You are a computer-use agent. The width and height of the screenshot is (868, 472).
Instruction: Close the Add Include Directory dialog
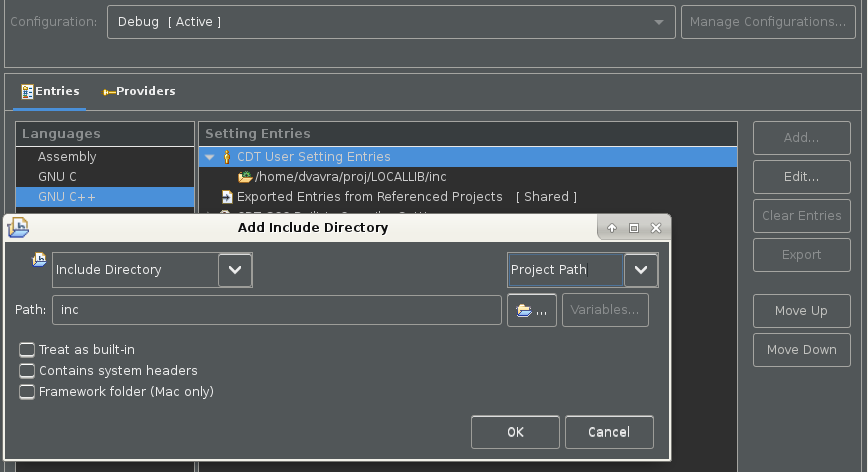[x=655, y=228]
